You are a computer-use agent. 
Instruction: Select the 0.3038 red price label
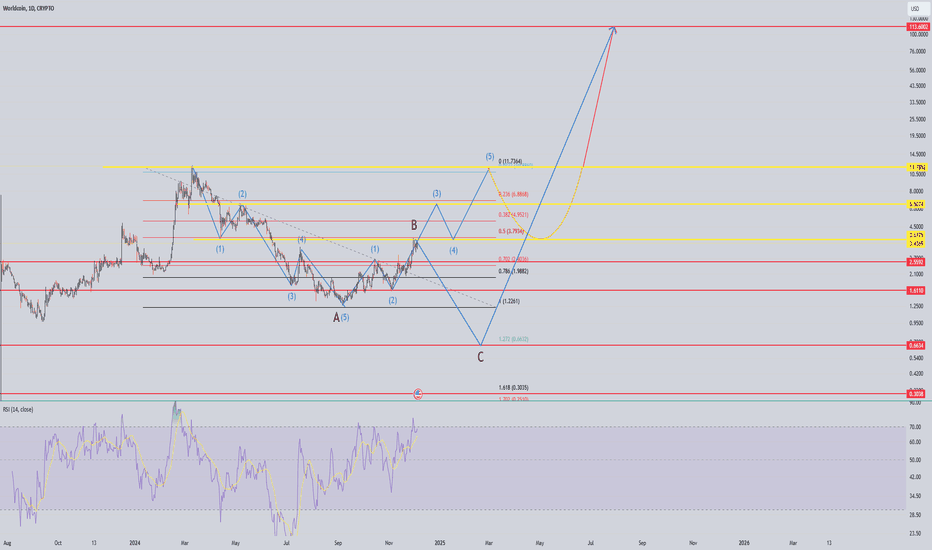(915, 394)
